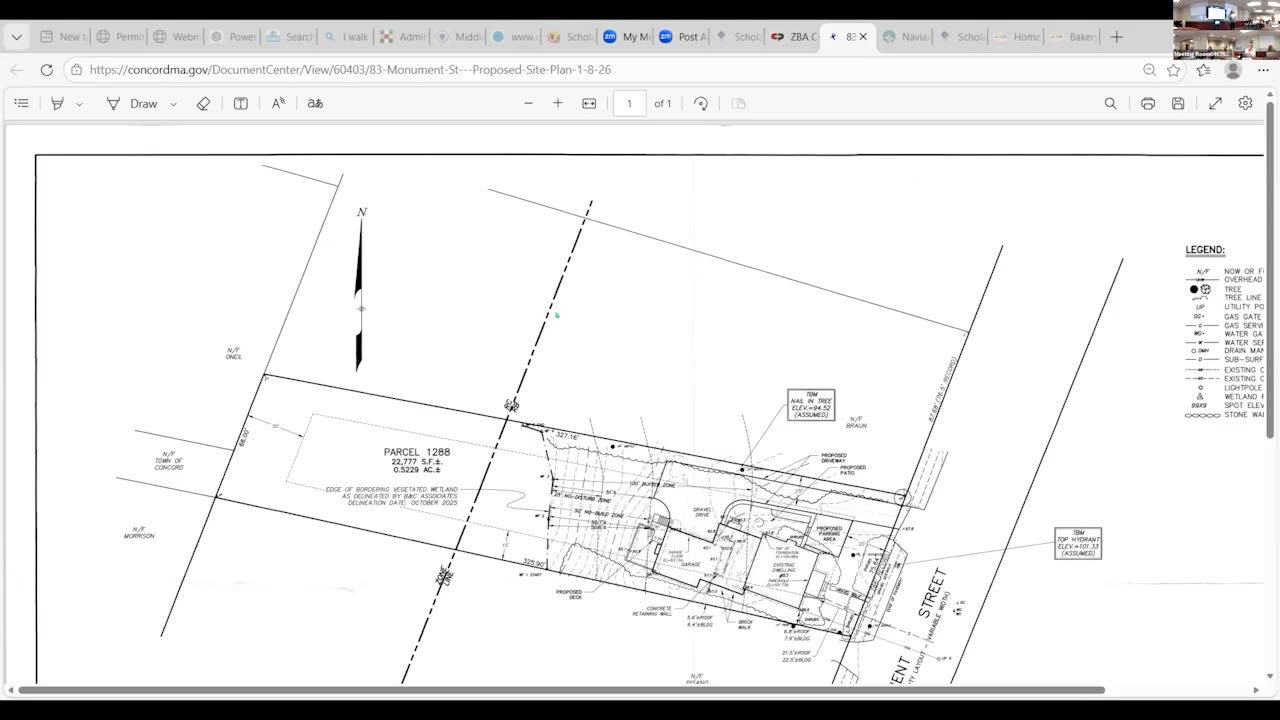Click the concordma.gov address bar
This screenshot has height=720, width=1280.
(x=350, y=70)
